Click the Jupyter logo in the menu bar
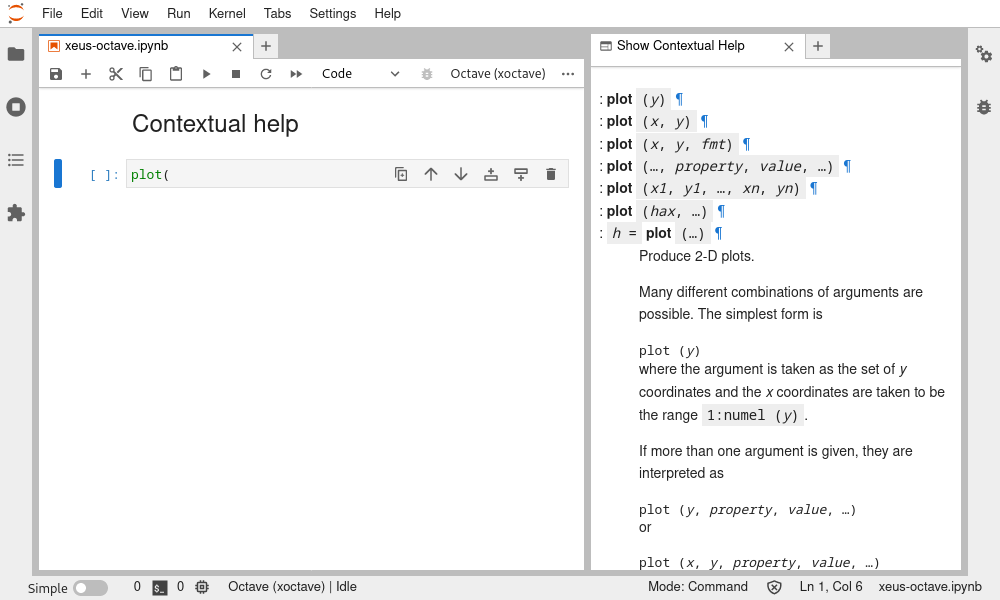The image size is (1000, 600). [x=16, y=13]
